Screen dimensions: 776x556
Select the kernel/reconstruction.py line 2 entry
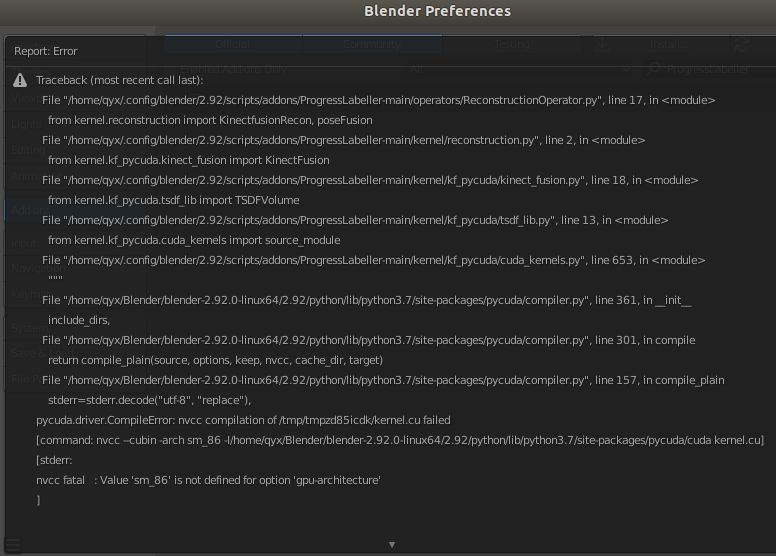coord(343,140)
